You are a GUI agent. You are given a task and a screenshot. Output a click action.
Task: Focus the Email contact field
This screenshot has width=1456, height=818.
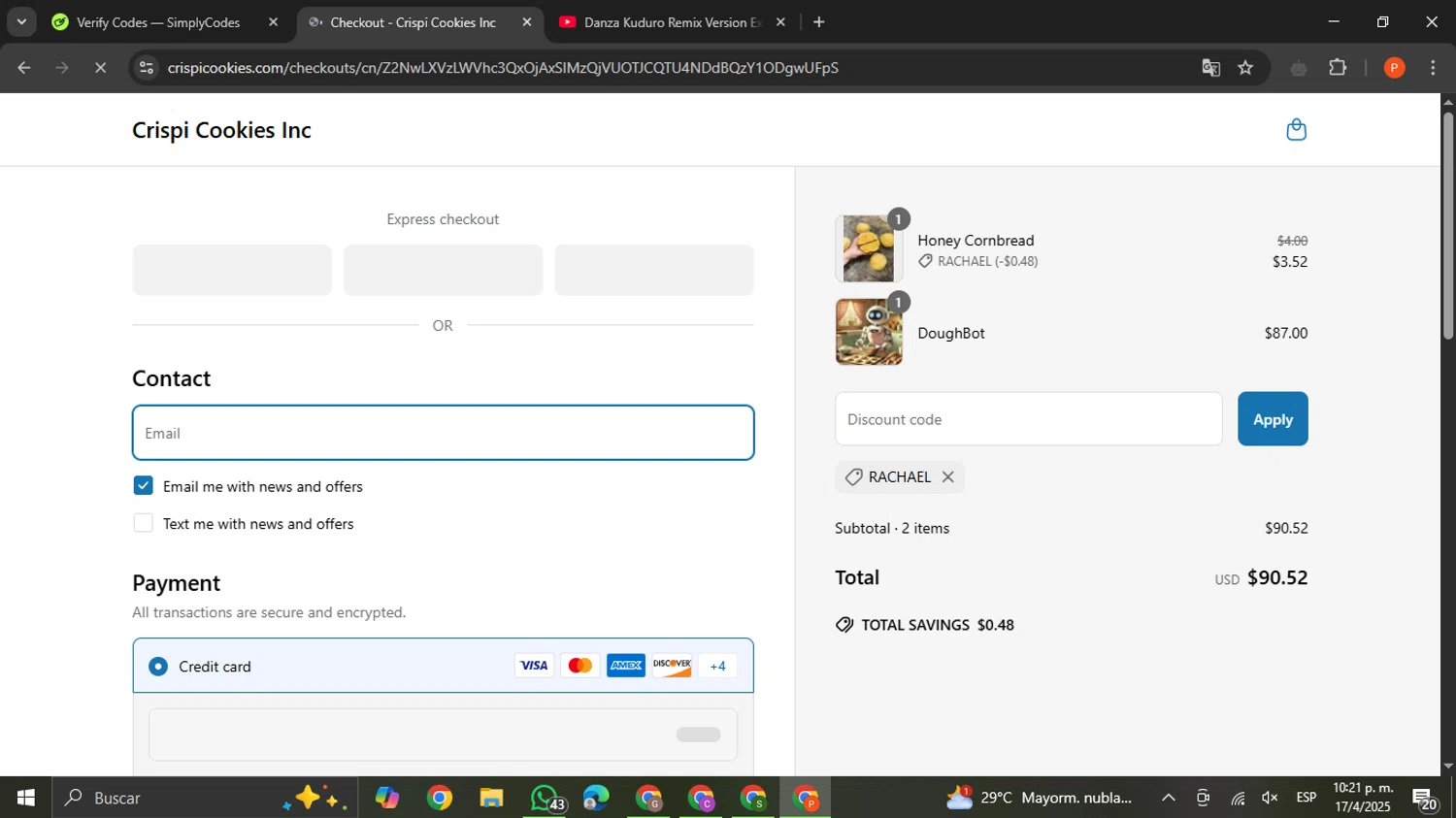coord(443,433)
